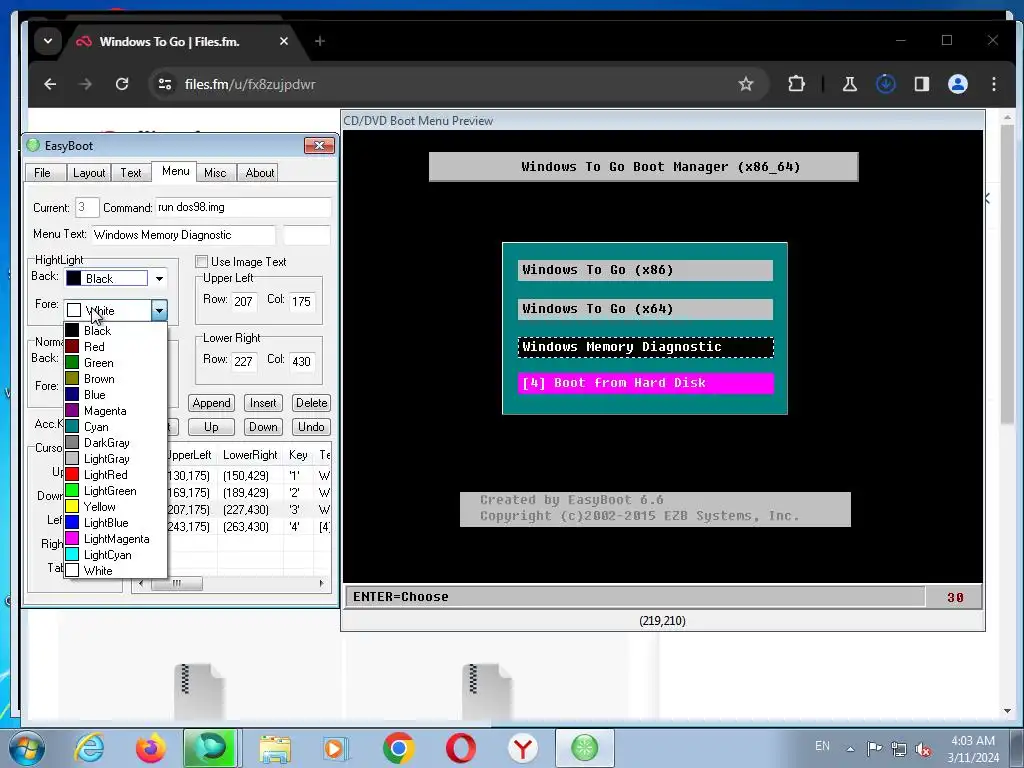
Task: Launch Internet Explorer from the taskbar
Action: [89, 748]
